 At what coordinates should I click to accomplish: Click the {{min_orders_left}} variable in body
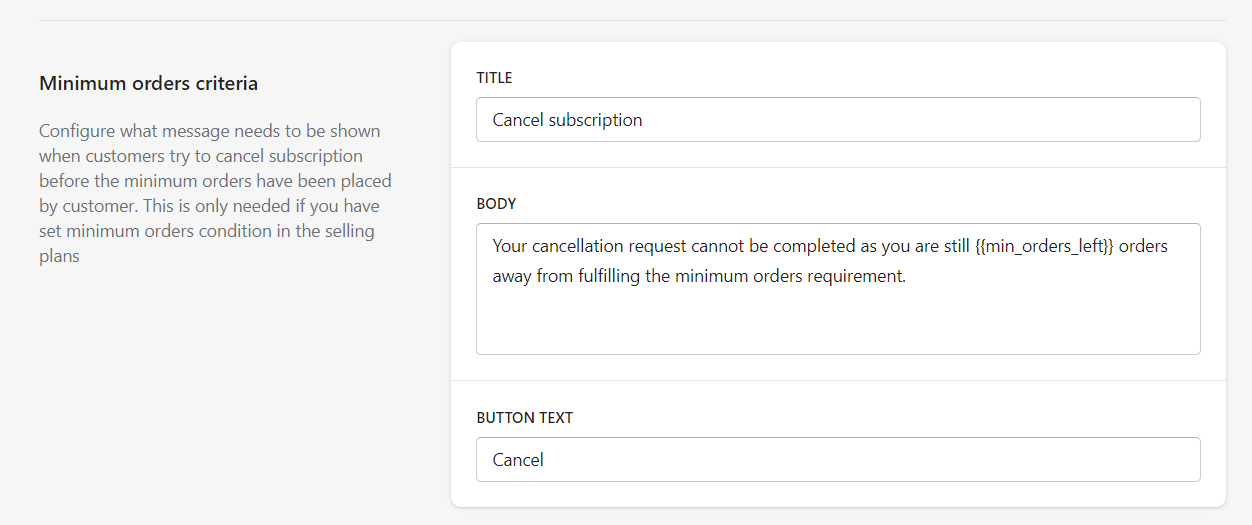click(x=1044, y=246)
